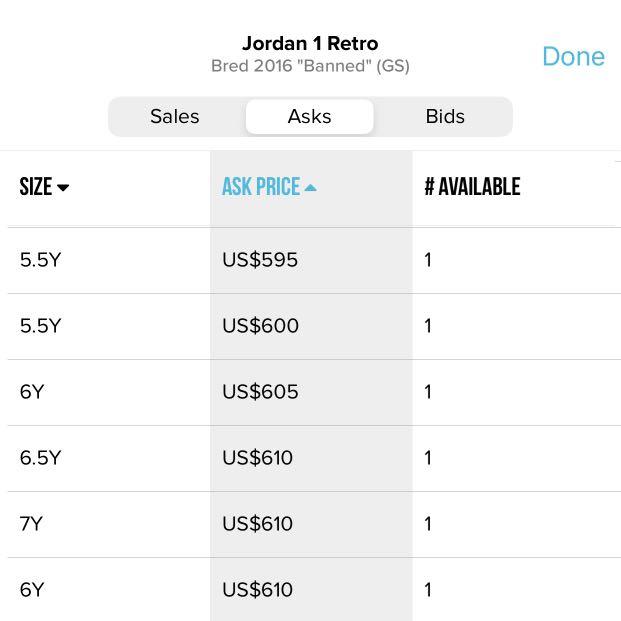Viewport: 621px width, 621px height.
Task: Choose the 6.5Y ask at US$610
Action: pos(310,458)
